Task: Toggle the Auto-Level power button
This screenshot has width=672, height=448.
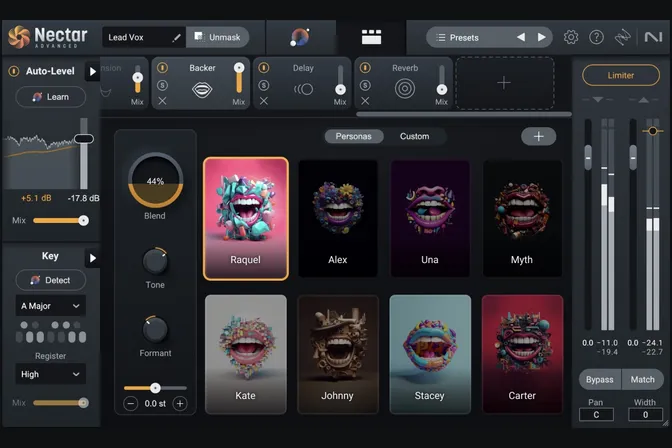Action: click(14, 71)
